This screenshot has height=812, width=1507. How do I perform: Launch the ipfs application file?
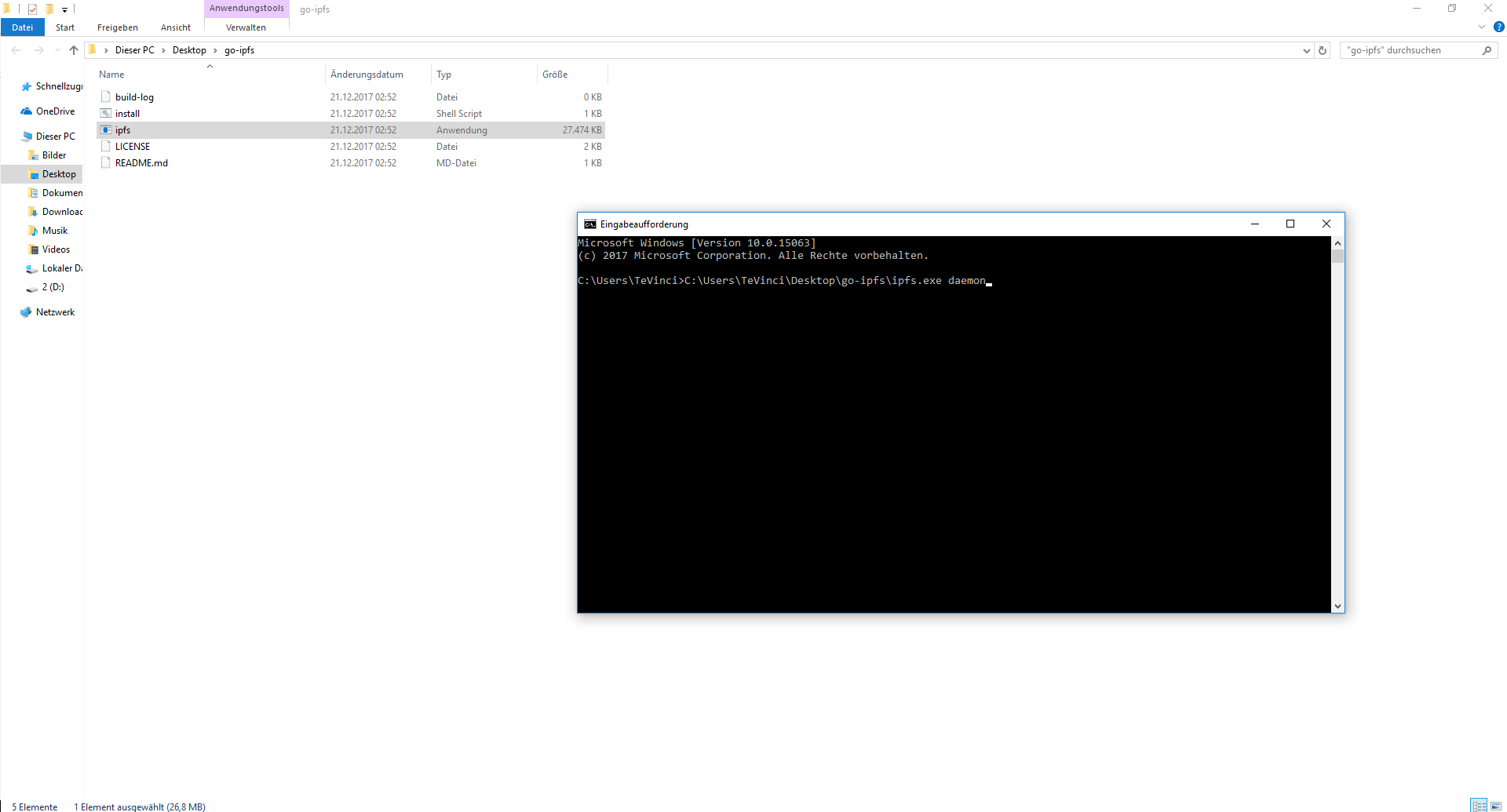[123, 129]
